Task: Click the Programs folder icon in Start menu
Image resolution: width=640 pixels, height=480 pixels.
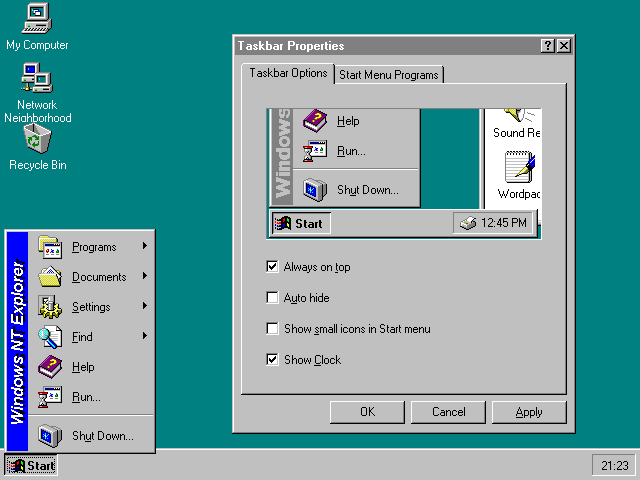Action: 50,247
